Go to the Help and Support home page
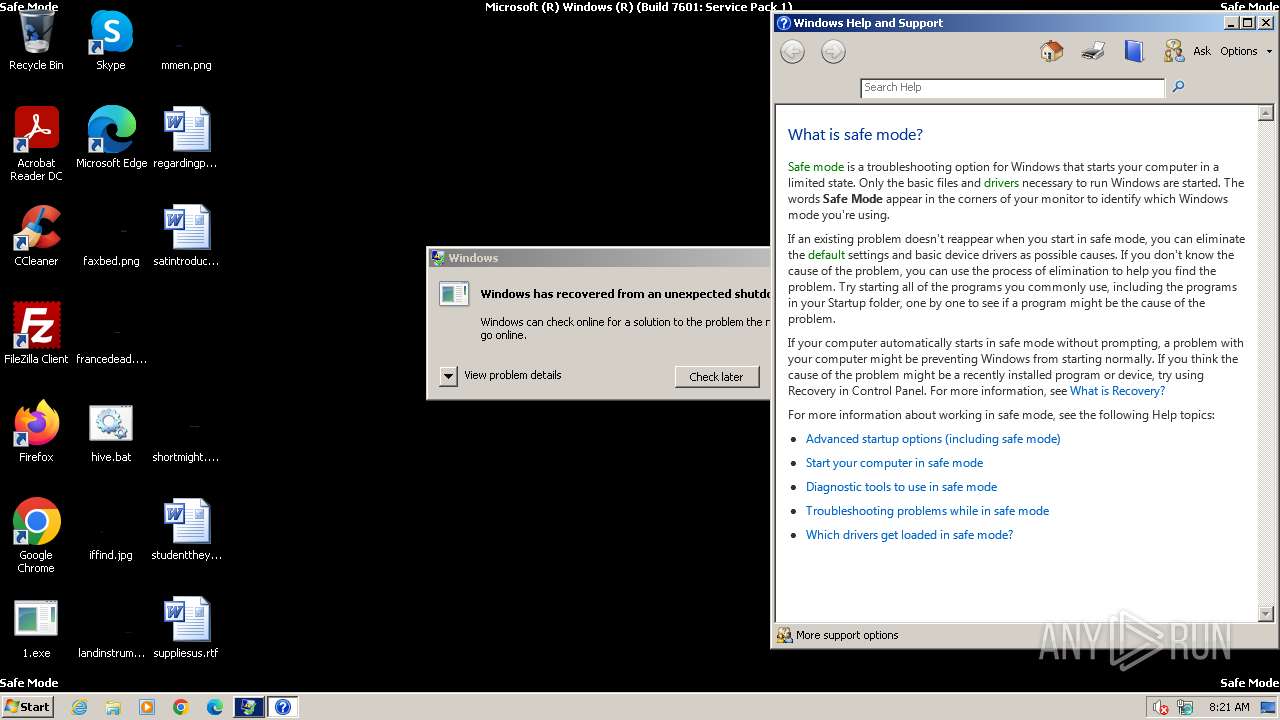This screenshot has height=720, width=1280. [1051, 51]
